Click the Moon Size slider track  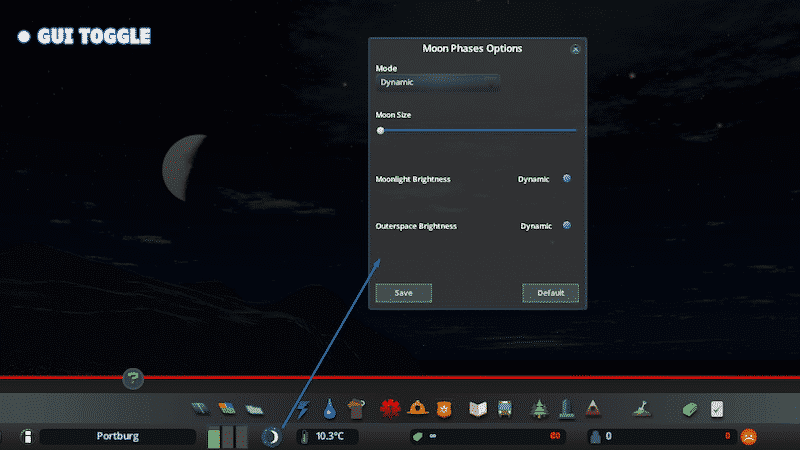(x=476, y=130)
